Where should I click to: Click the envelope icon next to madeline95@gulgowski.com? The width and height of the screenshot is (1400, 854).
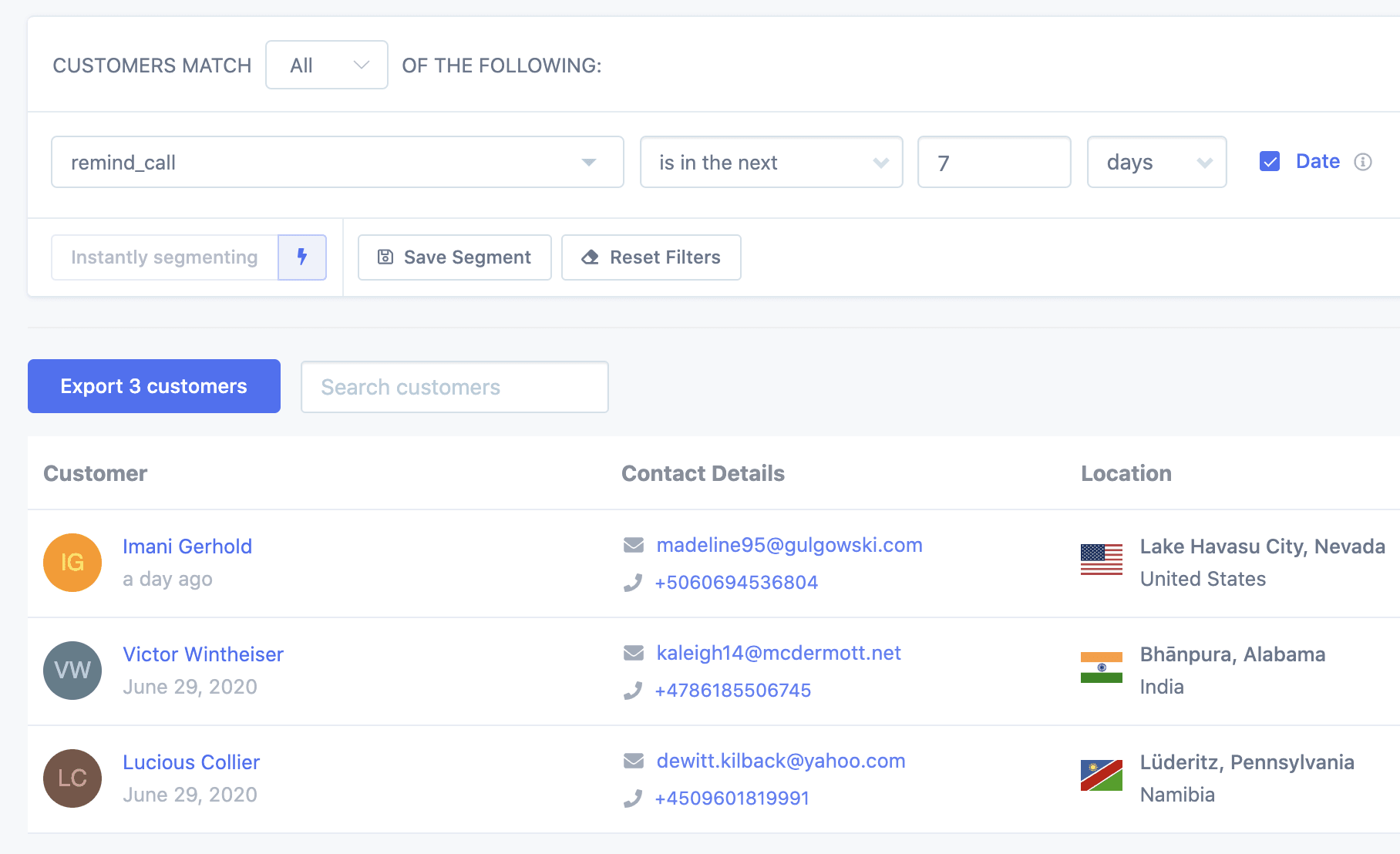(633, 544)
